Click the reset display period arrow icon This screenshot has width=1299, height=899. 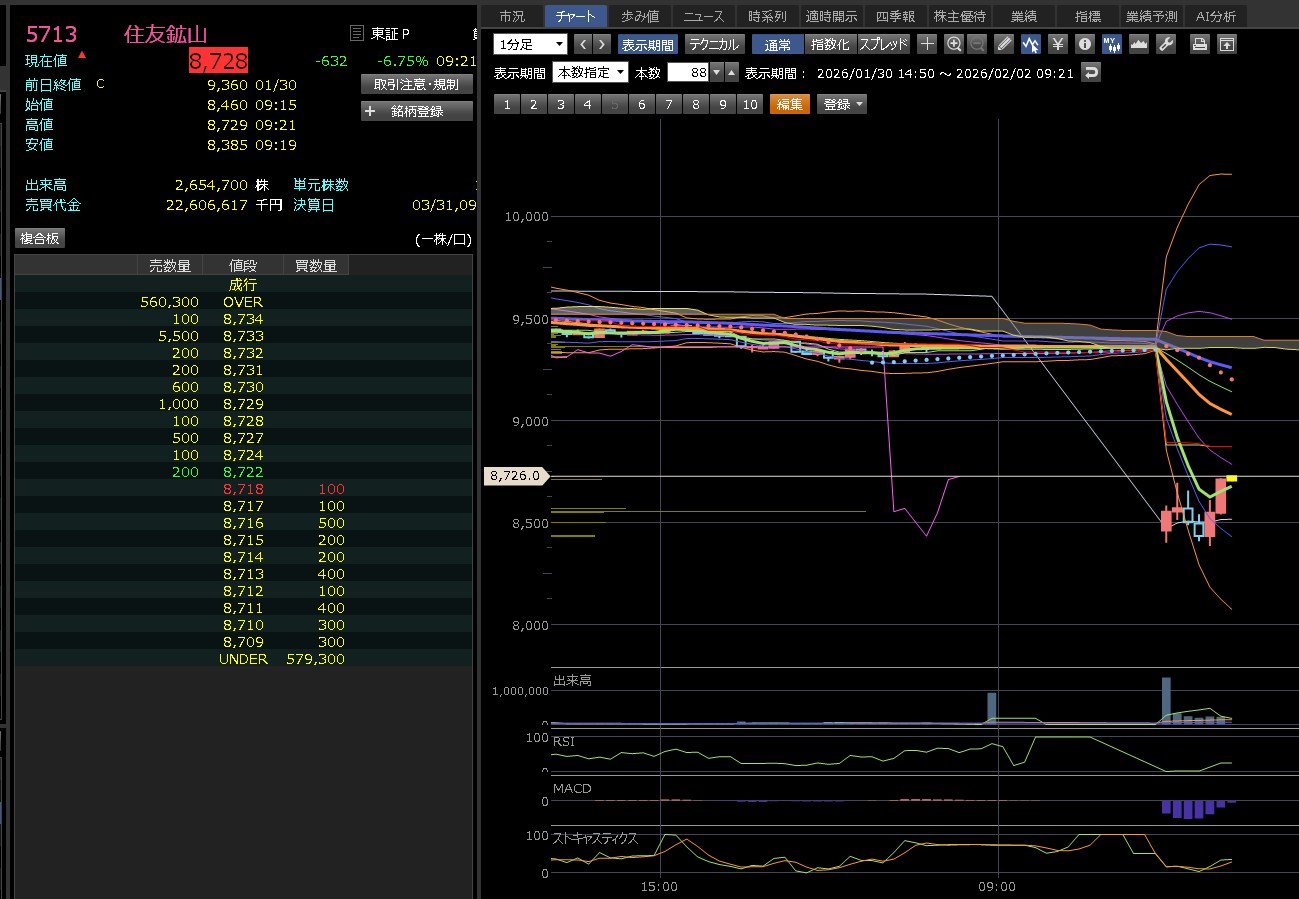point(1091,73)
